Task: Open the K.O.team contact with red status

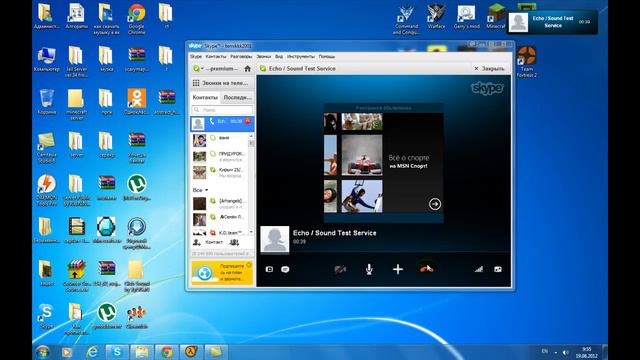Action: (x=220, y=232)
